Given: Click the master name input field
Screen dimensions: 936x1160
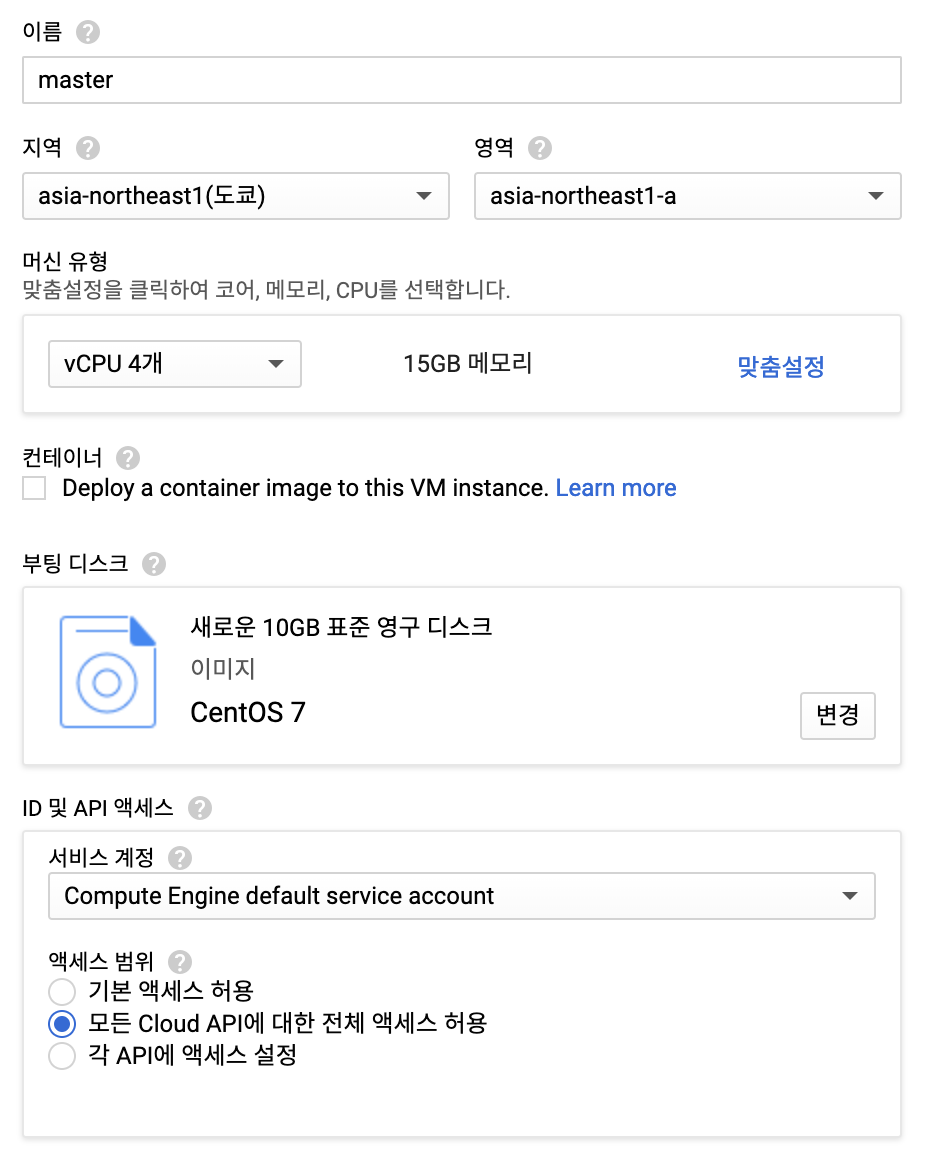Looking at the screenshot, I should (x=462, y=80).
